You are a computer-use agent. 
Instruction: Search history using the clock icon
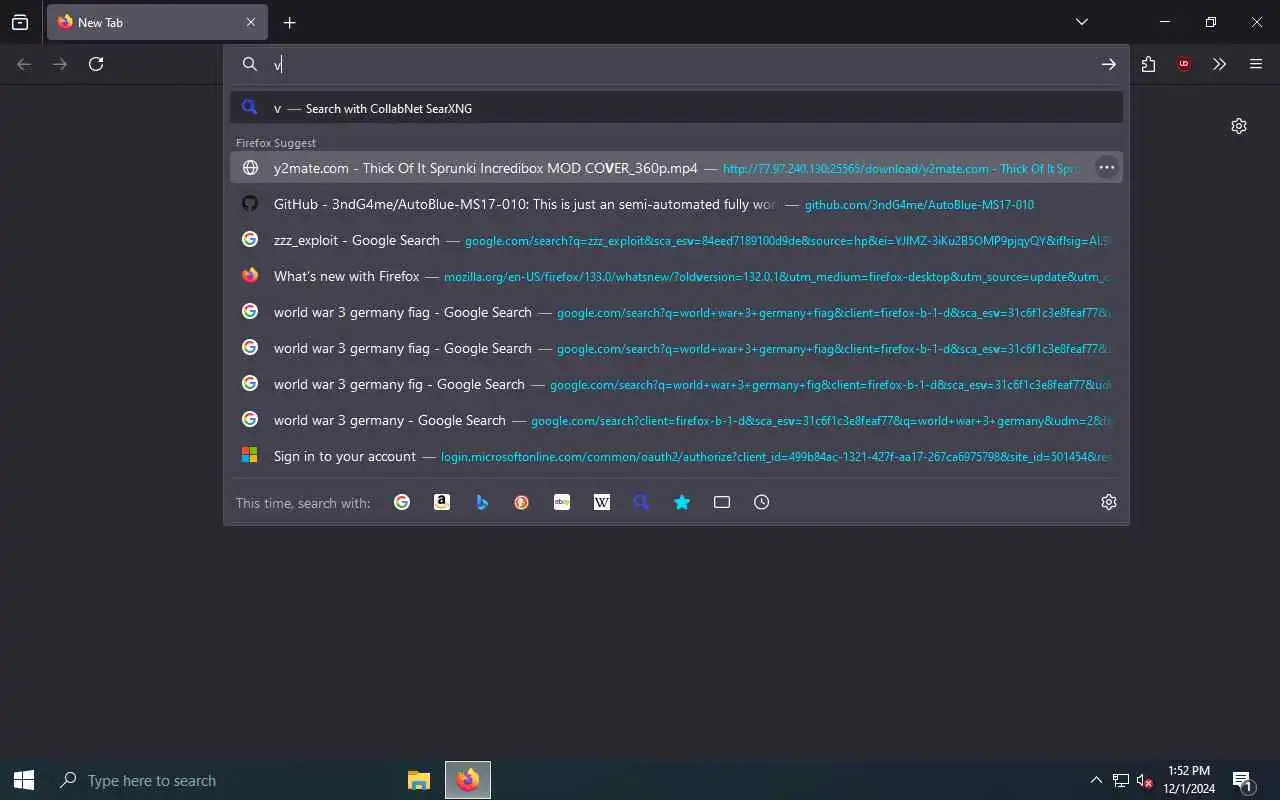[762, 502]
